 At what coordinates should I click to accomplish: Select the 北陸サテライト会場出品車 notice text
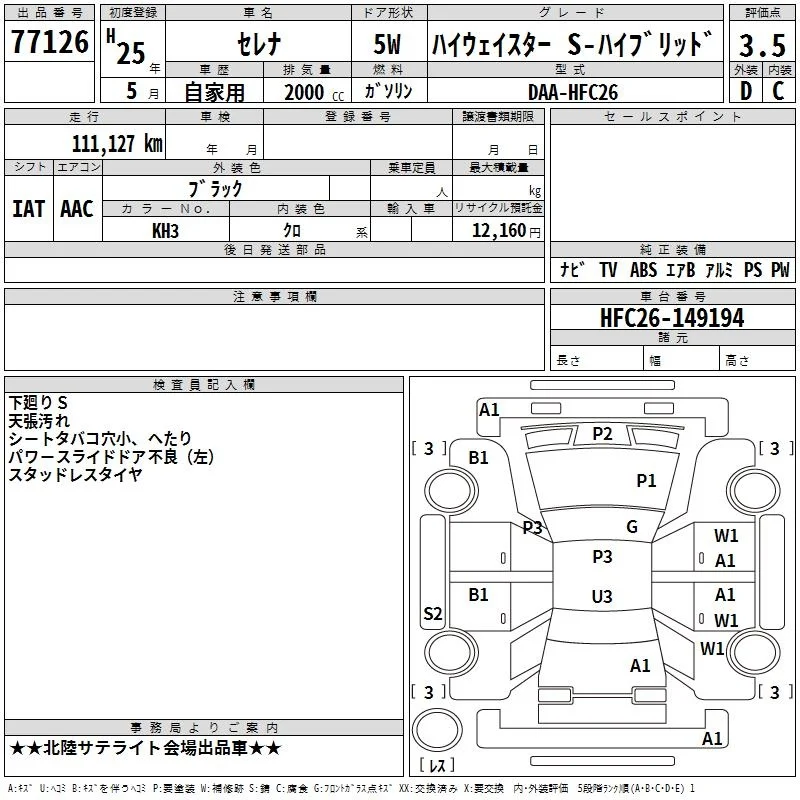pos(145,748)
